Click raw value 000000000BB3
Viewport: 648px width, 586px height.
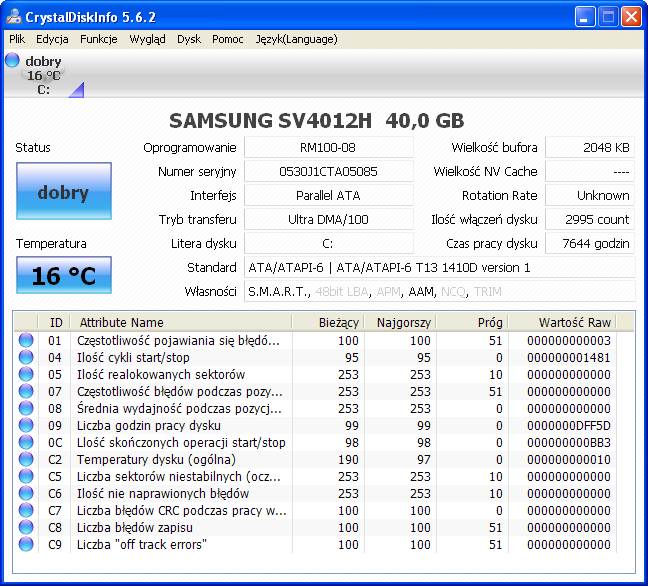569,443
